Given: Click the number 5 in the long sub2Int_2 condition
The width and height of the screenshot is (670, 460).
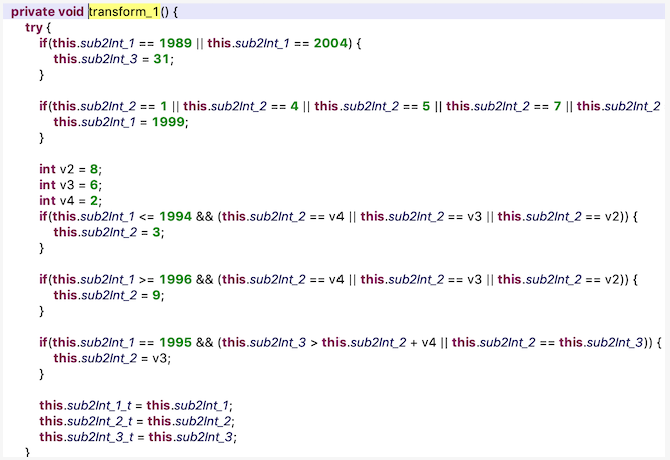Looking at the screenshot, I should click(426, 106).
